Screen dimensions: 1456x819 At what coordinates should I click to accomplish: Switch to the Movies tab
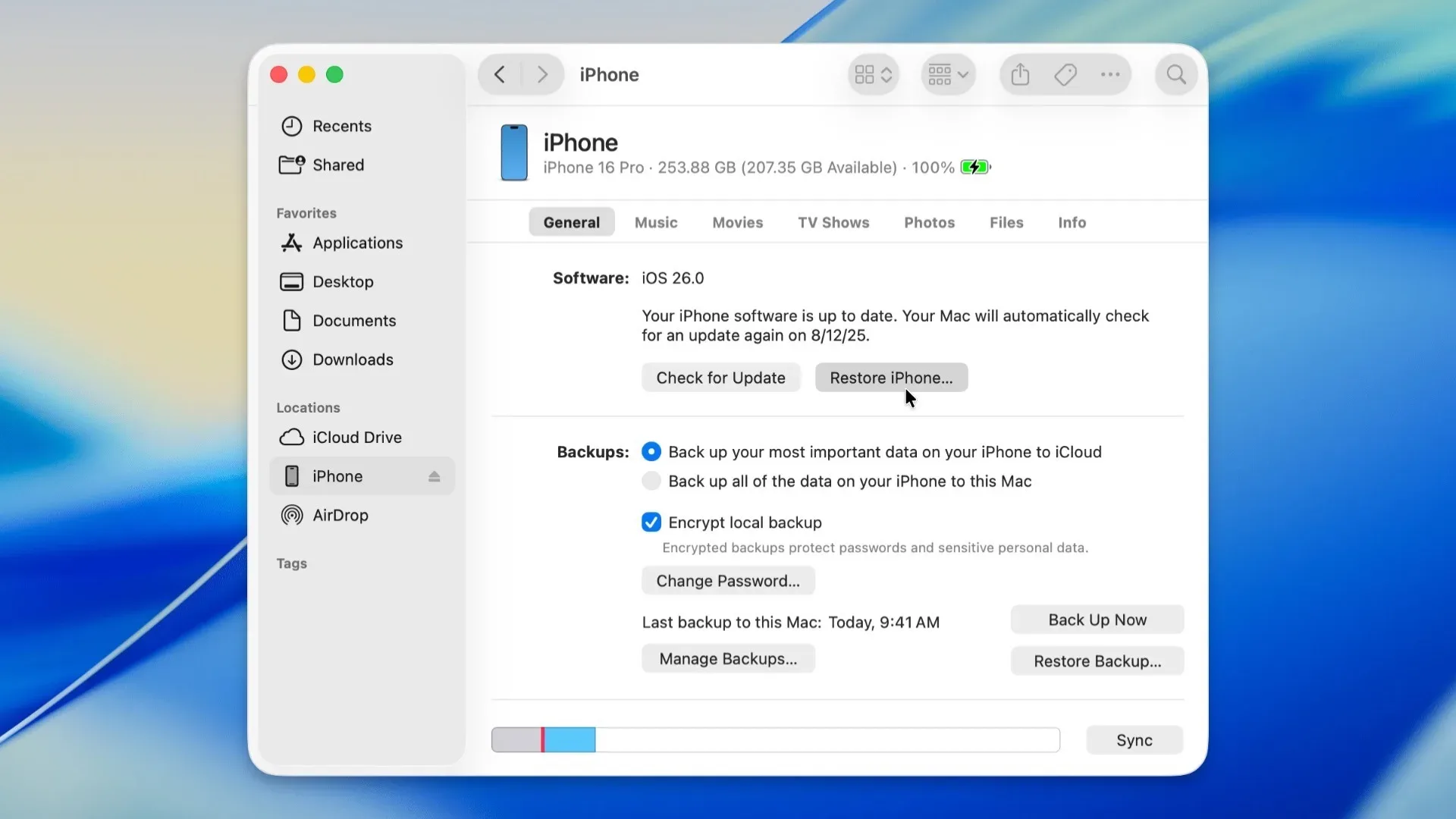pos(737,222)
